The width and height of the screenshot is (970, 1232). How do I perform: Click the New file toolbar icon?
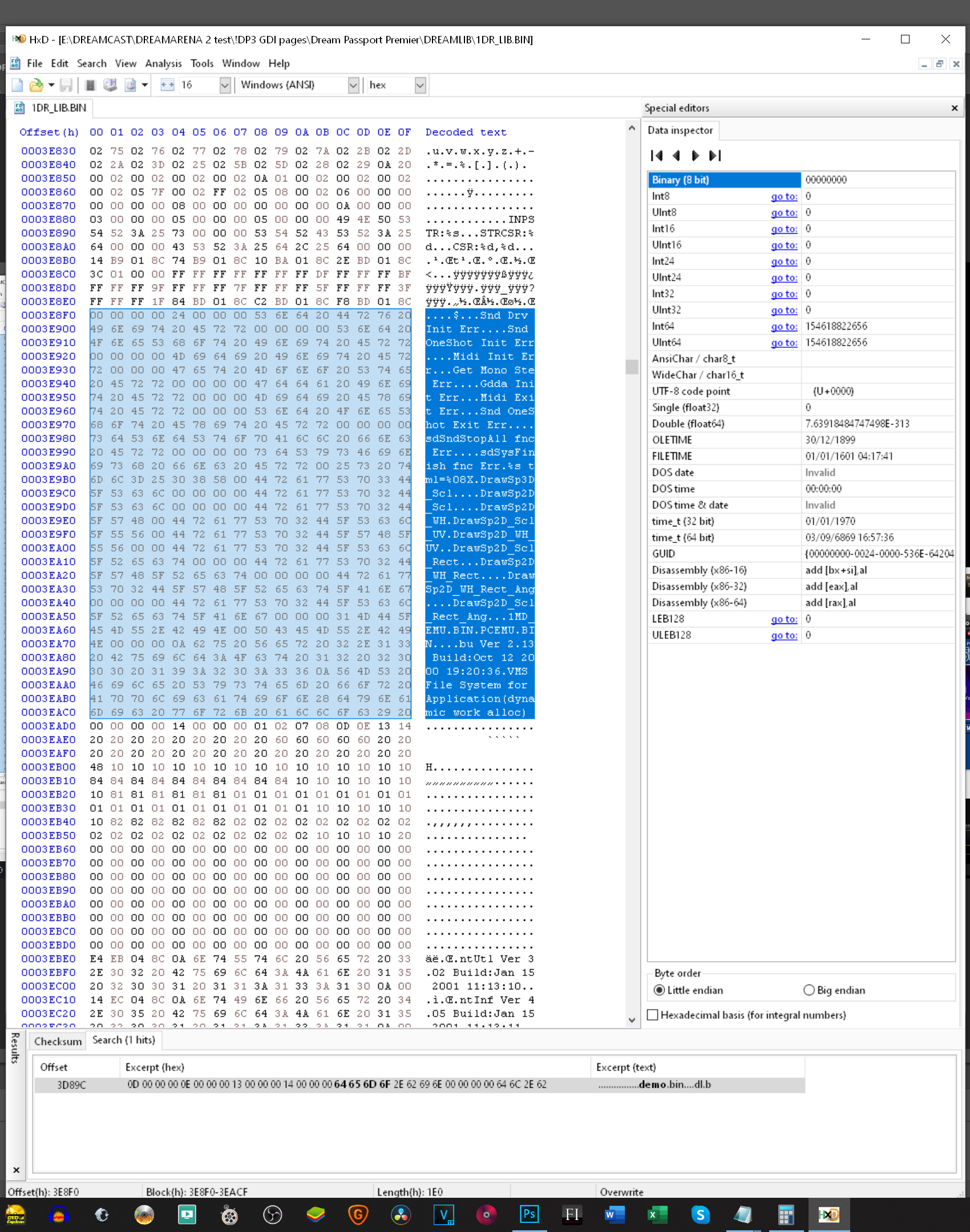pyautogui.click(x=17, y=85)
